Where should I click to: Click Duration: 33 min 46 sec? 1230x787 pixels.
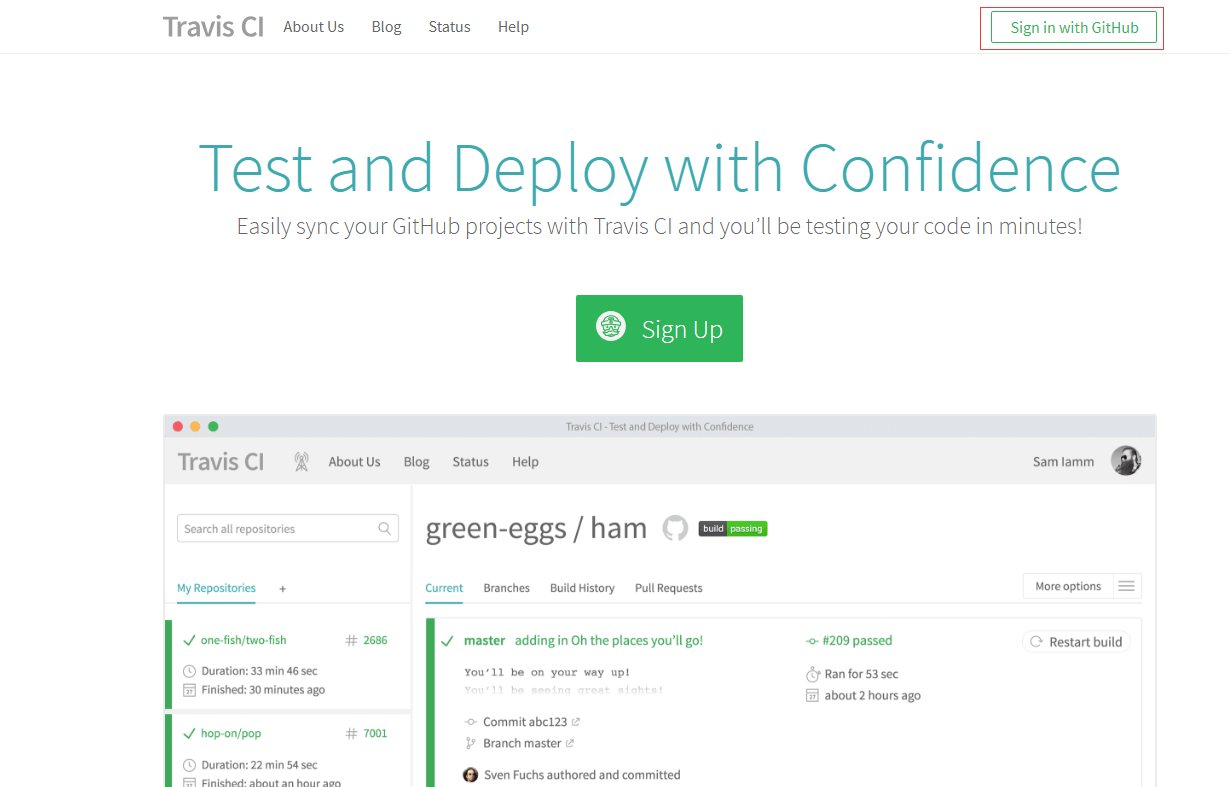pos(259,671)
